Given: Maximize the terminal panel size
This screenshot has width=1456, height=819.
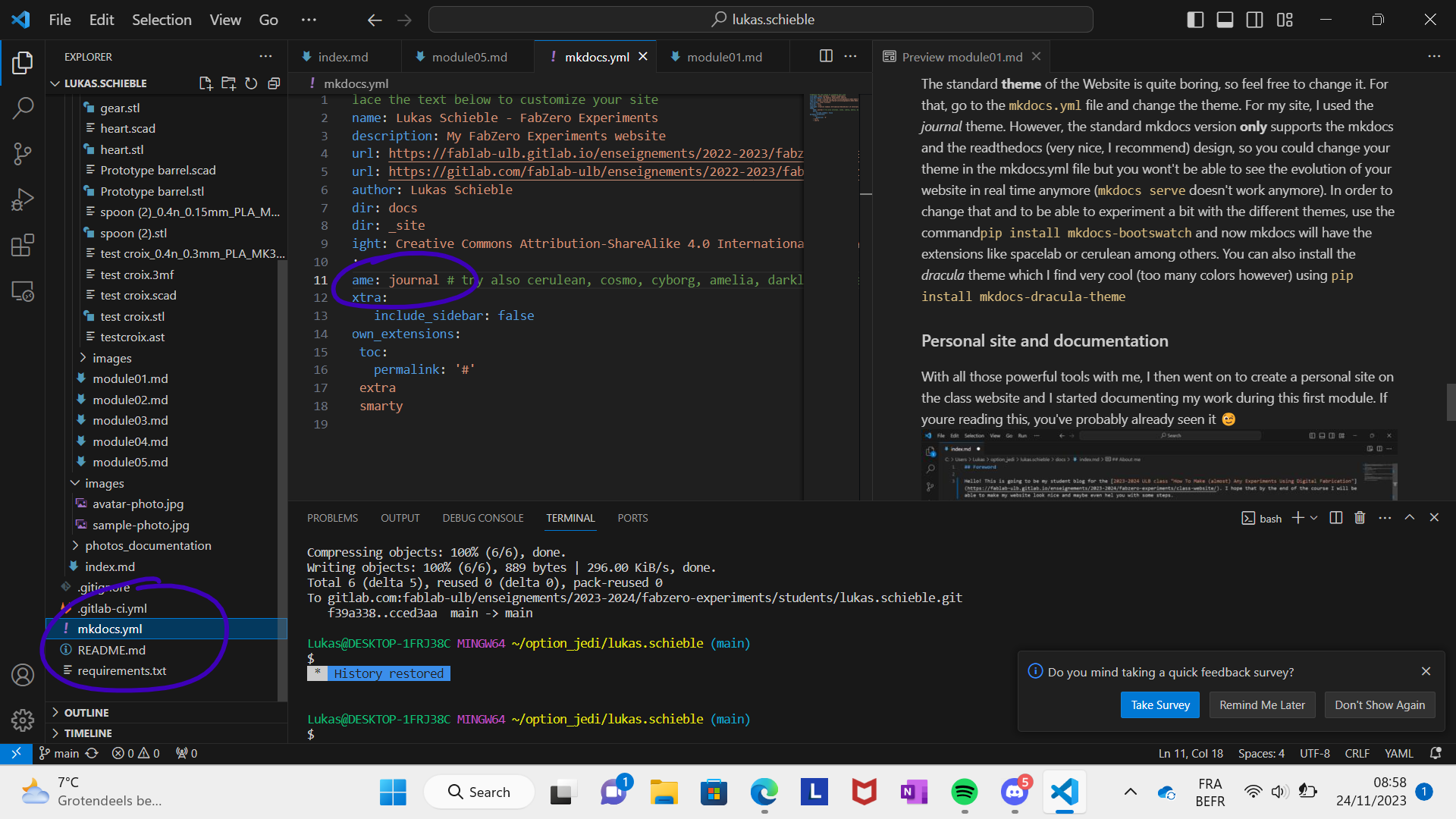Looking at the screenshot, I should click(x=1410, y=518).
